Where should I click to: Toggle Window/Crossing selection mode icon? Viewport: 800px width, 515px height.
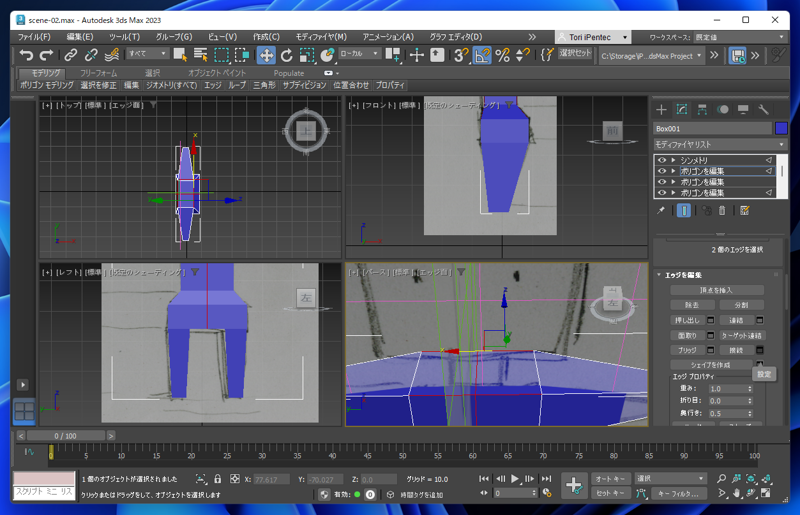pos(242,55)
